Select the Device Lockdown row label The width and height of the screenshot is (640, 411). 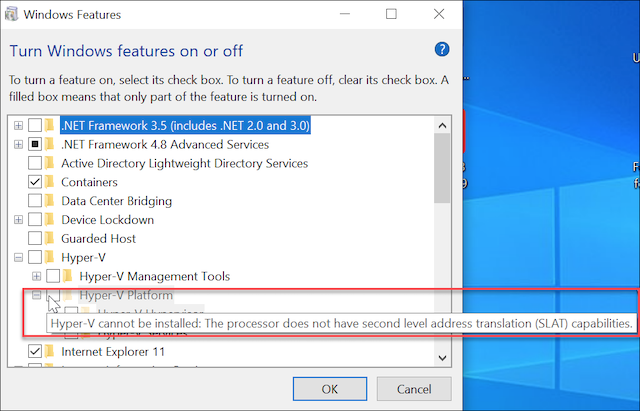click(x=108, y=220)
